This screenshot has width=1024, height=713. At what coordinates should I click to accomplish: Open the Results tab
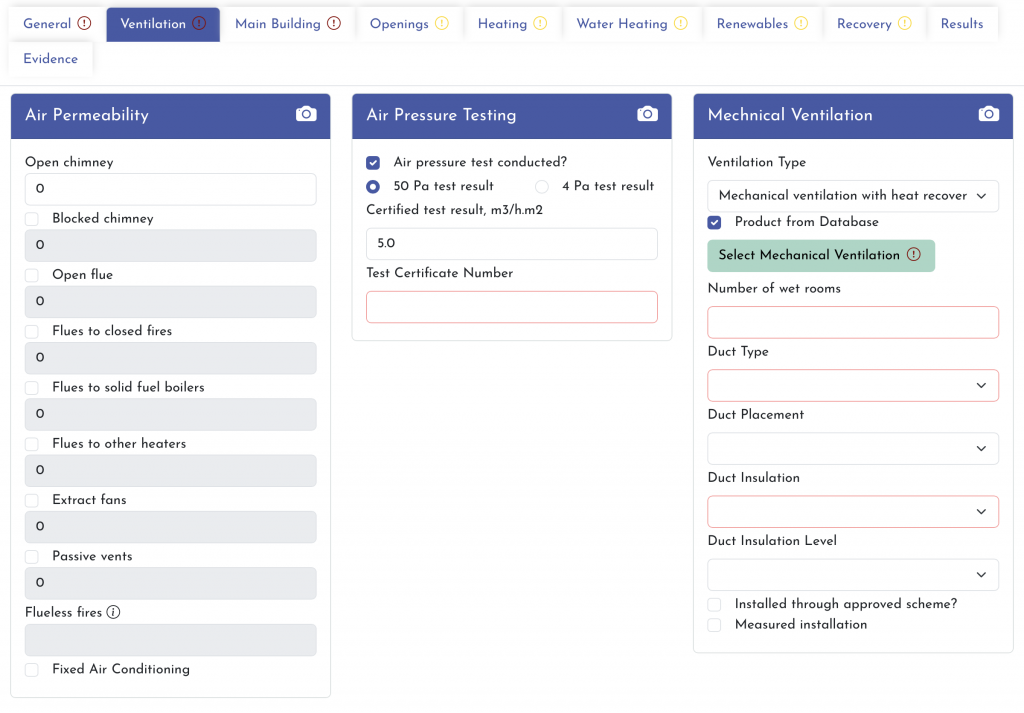pyautogui.click(x=961, y=24)
